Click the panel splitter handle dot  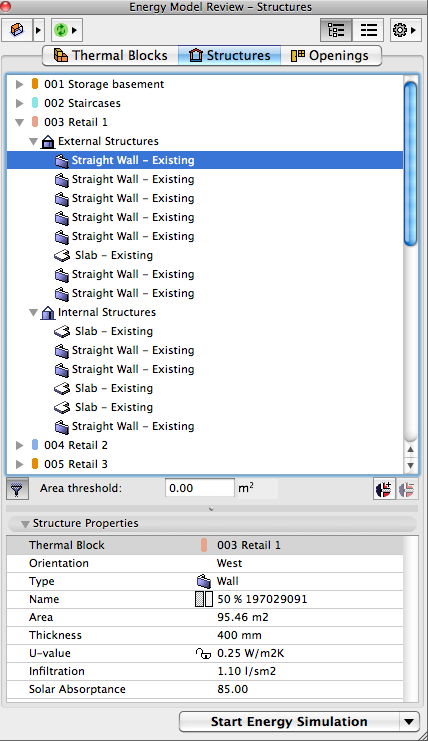click(x=211, y=509)
